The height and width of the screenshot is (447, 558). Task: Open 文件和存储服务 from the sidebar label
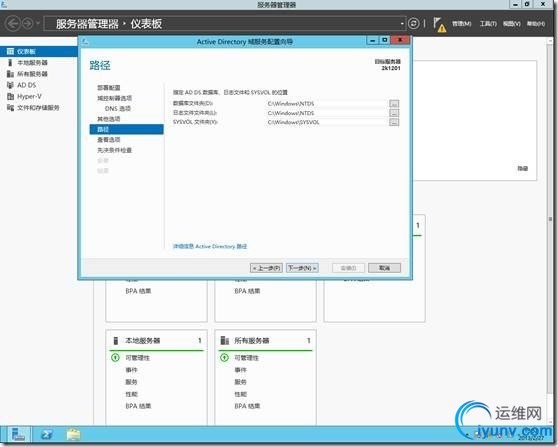38,107
